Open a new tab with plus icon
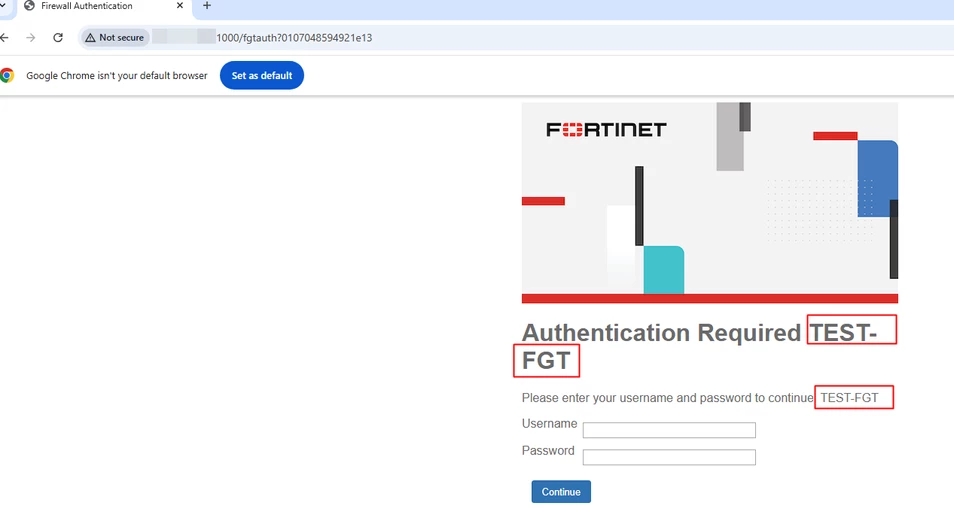The image size is (954, 521). click(207, 6)
